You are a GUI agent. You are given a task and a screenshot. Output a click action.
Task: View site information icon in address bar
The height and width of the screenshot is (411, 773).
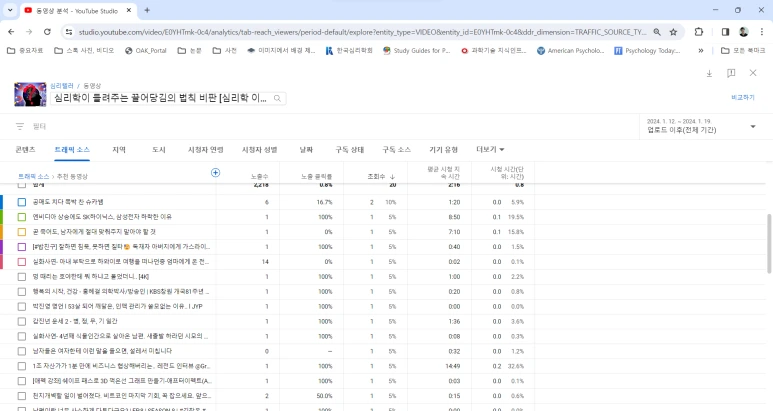69,32
